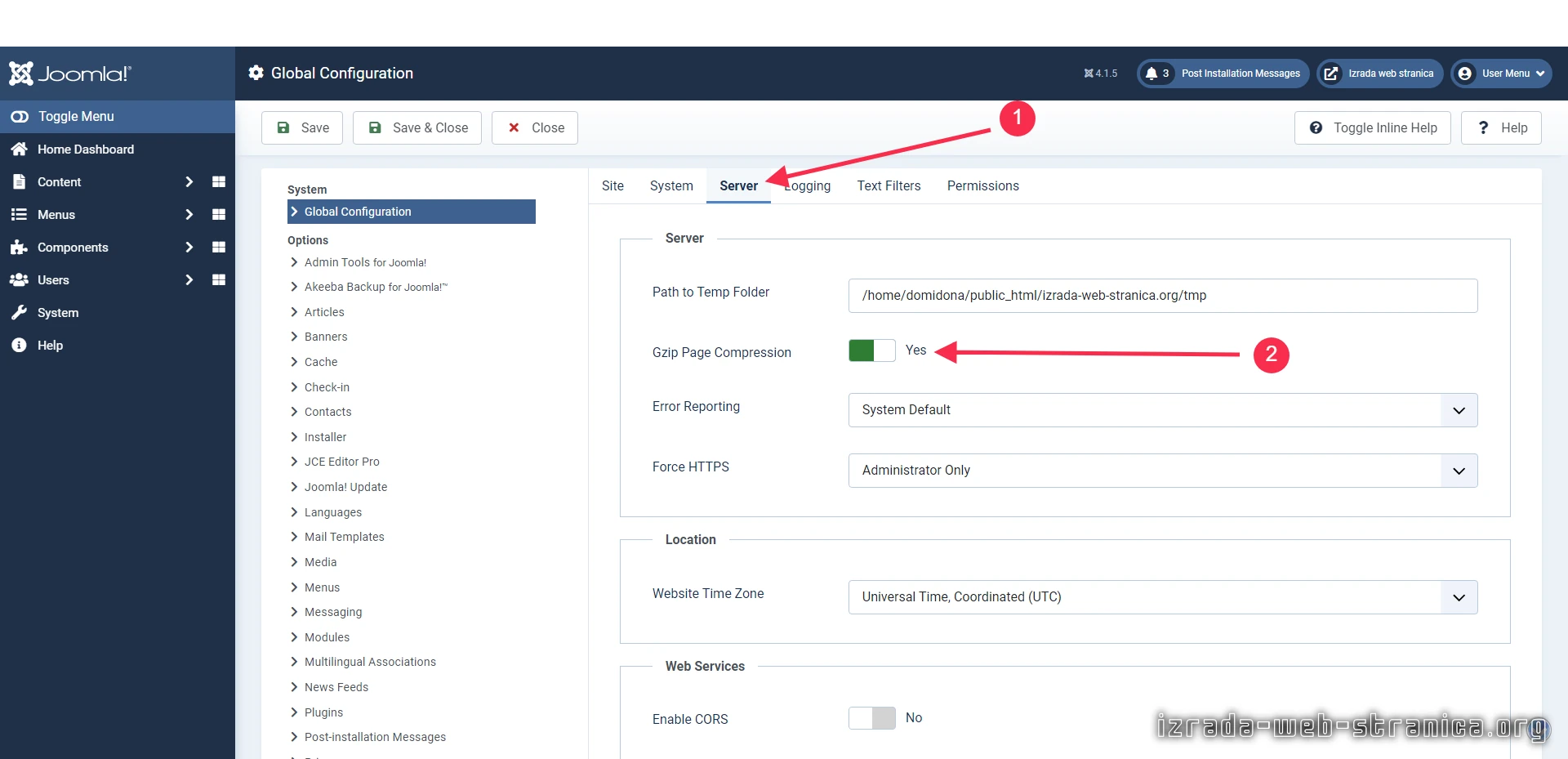Click the notification bell icon
The width and height of the screenshot is (1568, 759).
pos(1151,74)
